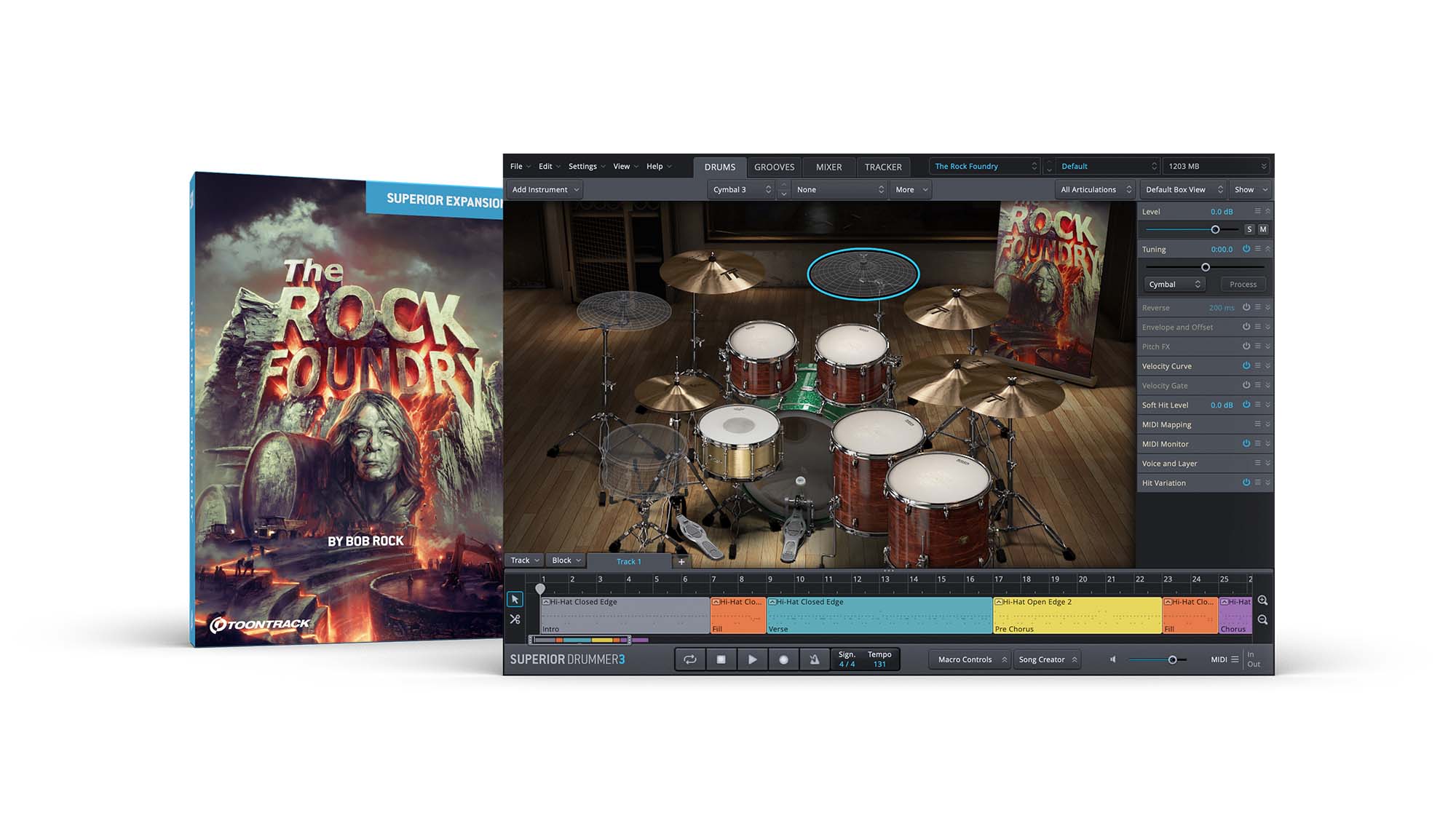Image resolution: width=1456 pixels, height=813 pixels.
Task: Switch to the GROOVES tab
Action: click(774, 167)
